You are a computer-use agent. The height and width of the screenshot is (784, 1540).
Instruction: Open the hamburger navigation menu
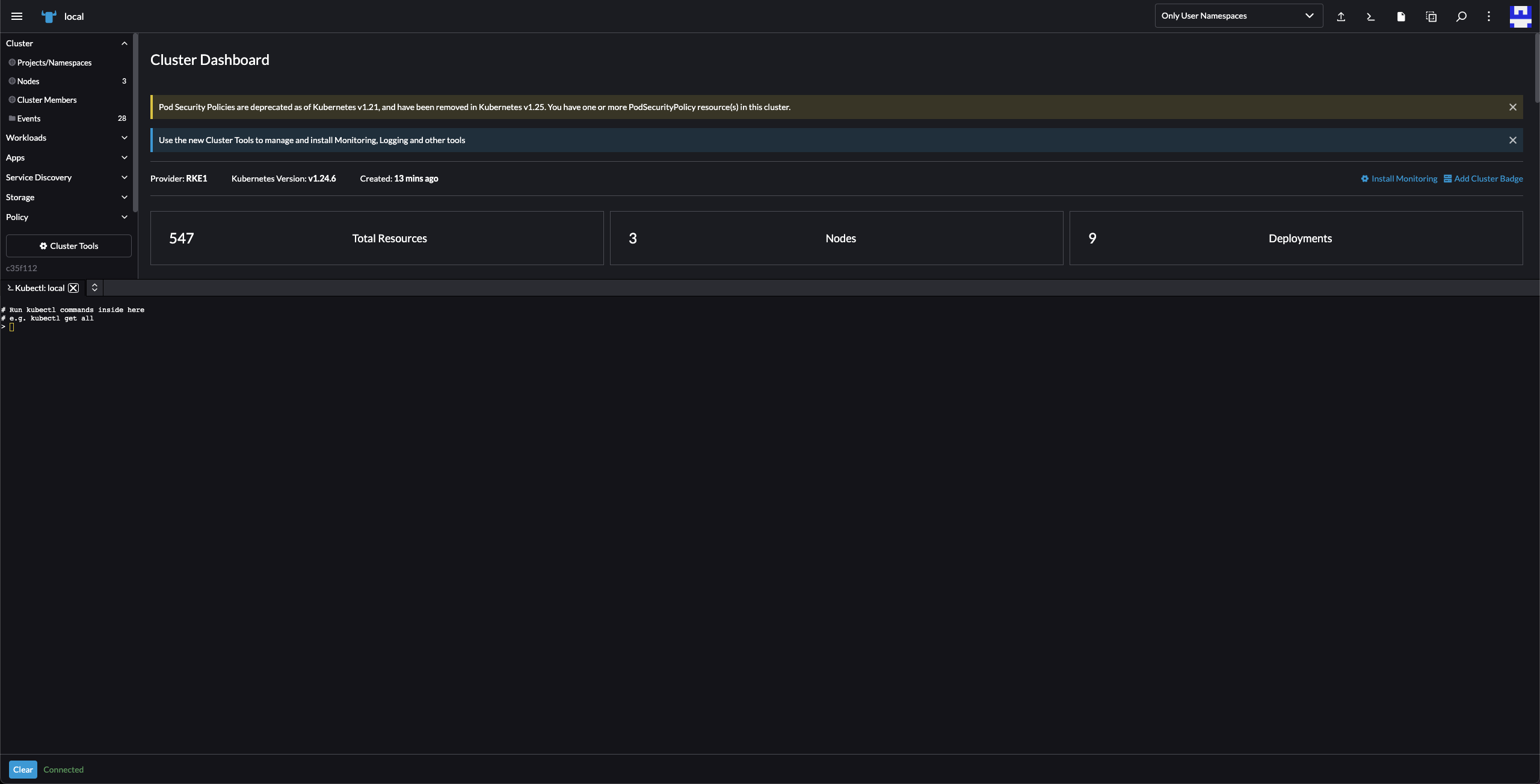coord(17,16)
